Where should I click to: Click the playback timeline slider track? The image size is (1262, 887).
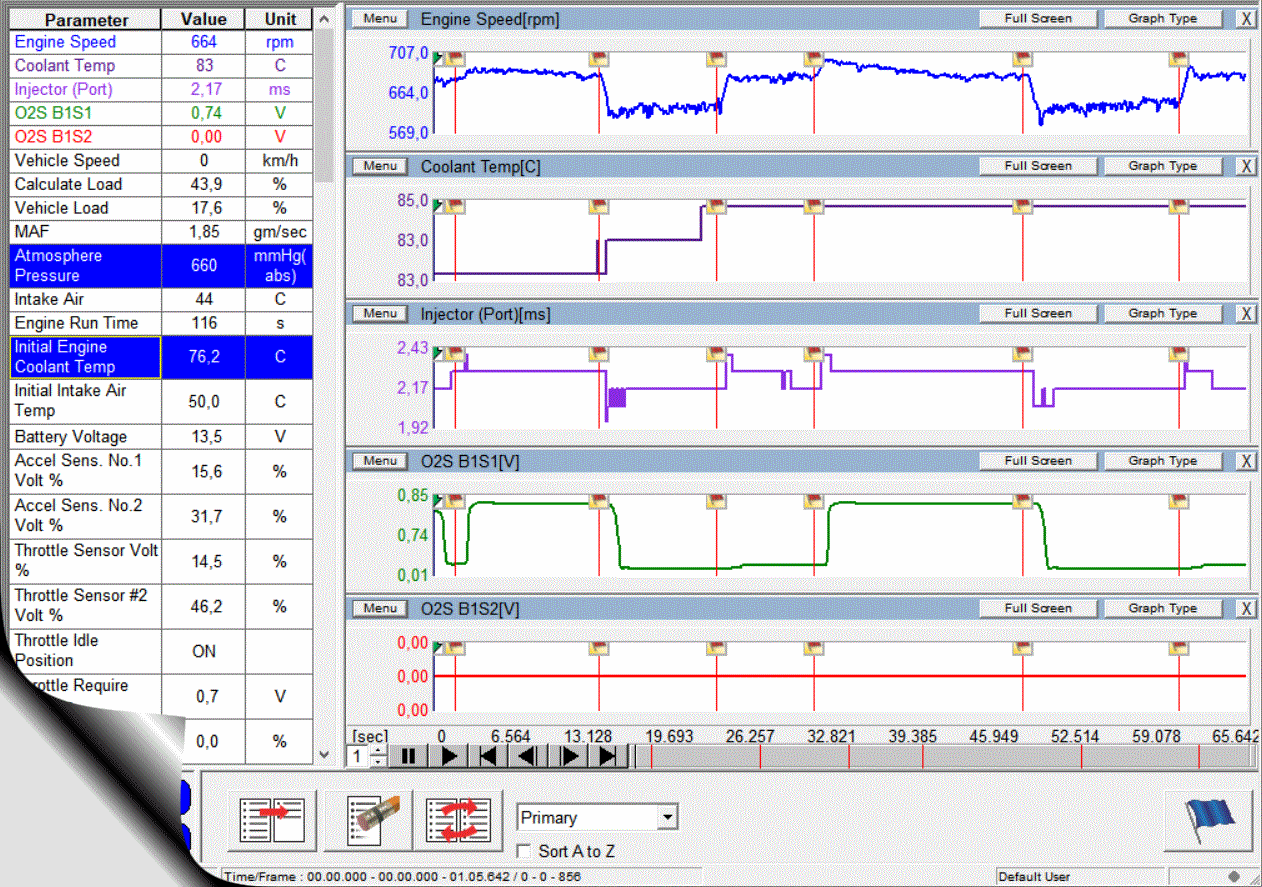940,757
